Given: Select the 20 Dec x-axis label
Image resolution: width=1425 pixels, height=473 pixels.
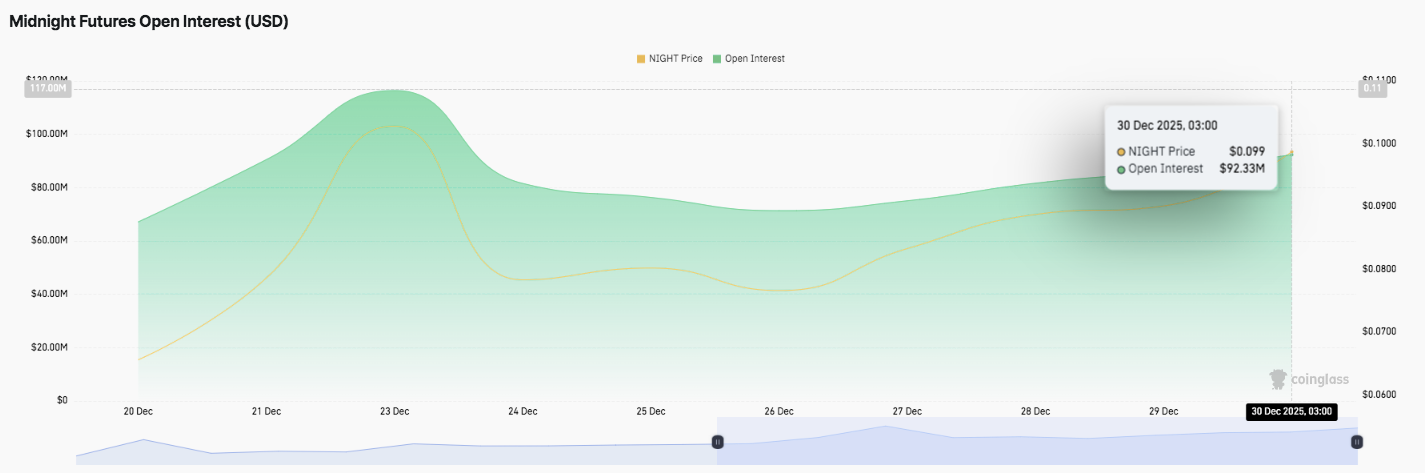Looking at the screenshot, I should [x=138, y=411].
